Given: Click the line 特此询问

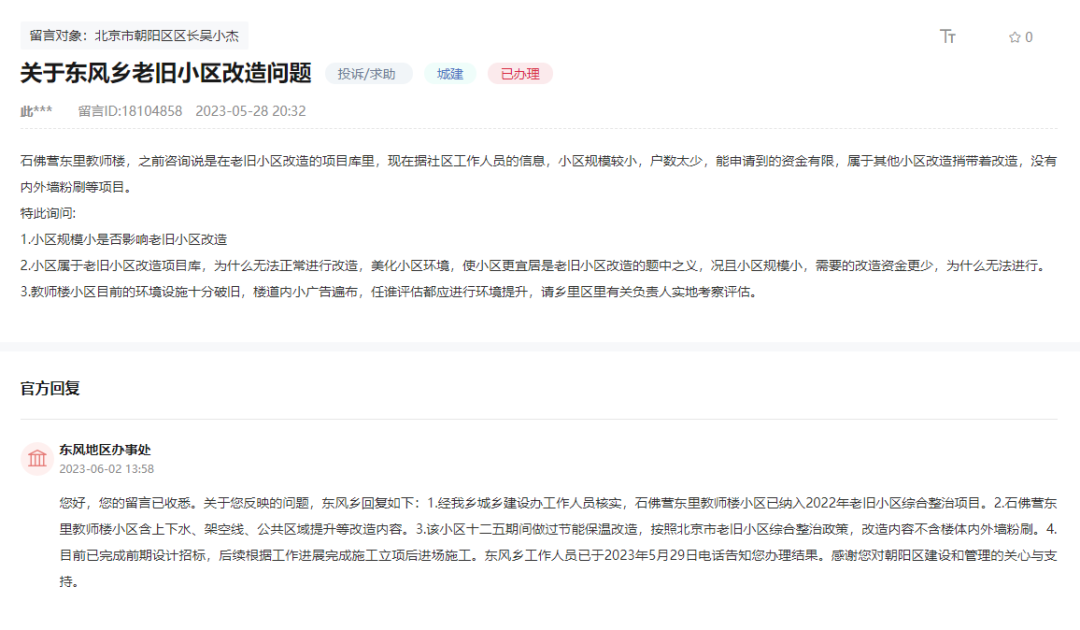Looking at the screenshot, I should [48, 214].
